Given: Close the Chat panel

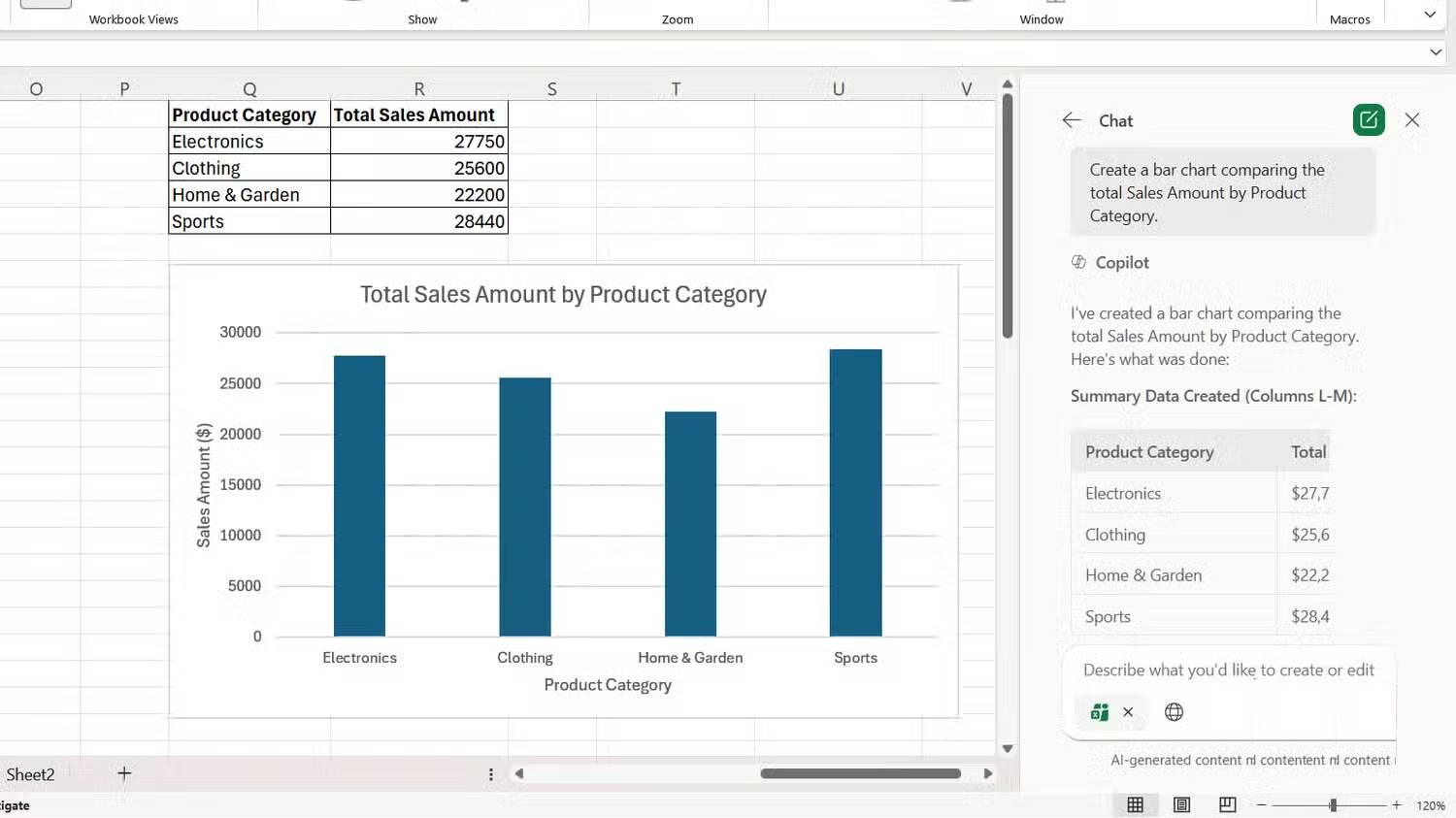Looking at the screenshot, I should tap(1412, 119).
